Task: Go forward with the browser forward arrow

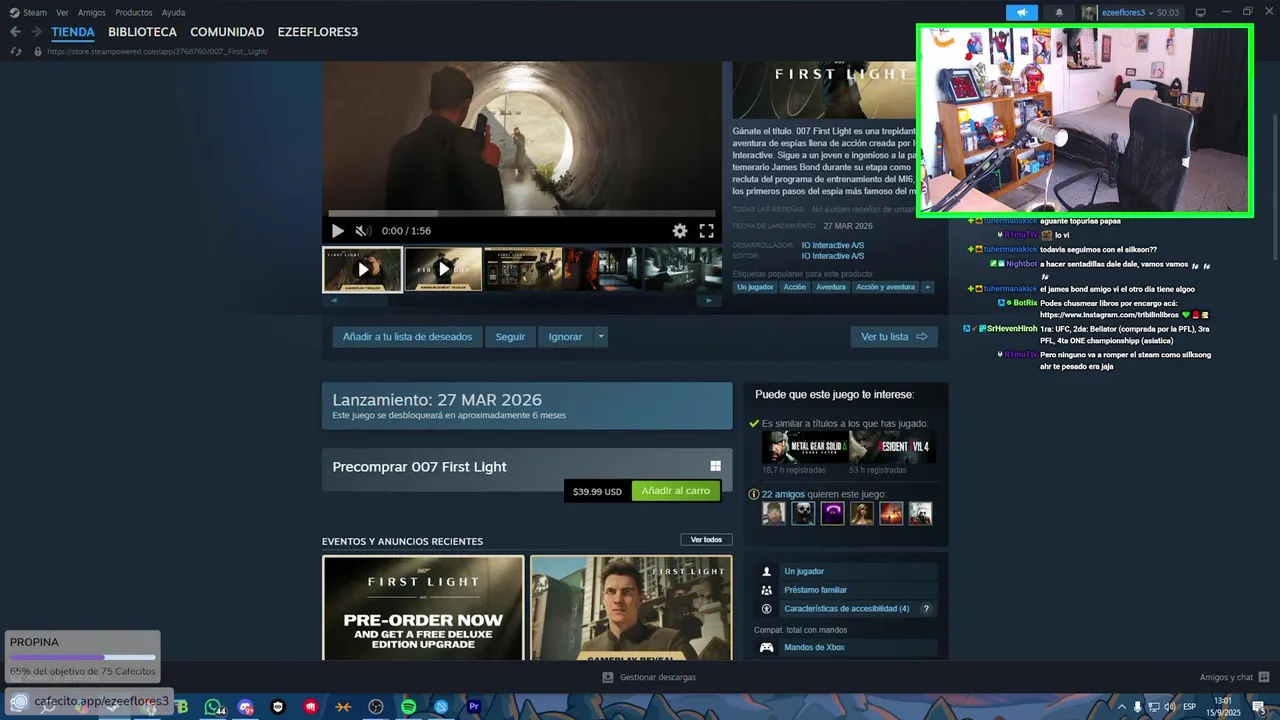Action: click(x=36, y=32)
